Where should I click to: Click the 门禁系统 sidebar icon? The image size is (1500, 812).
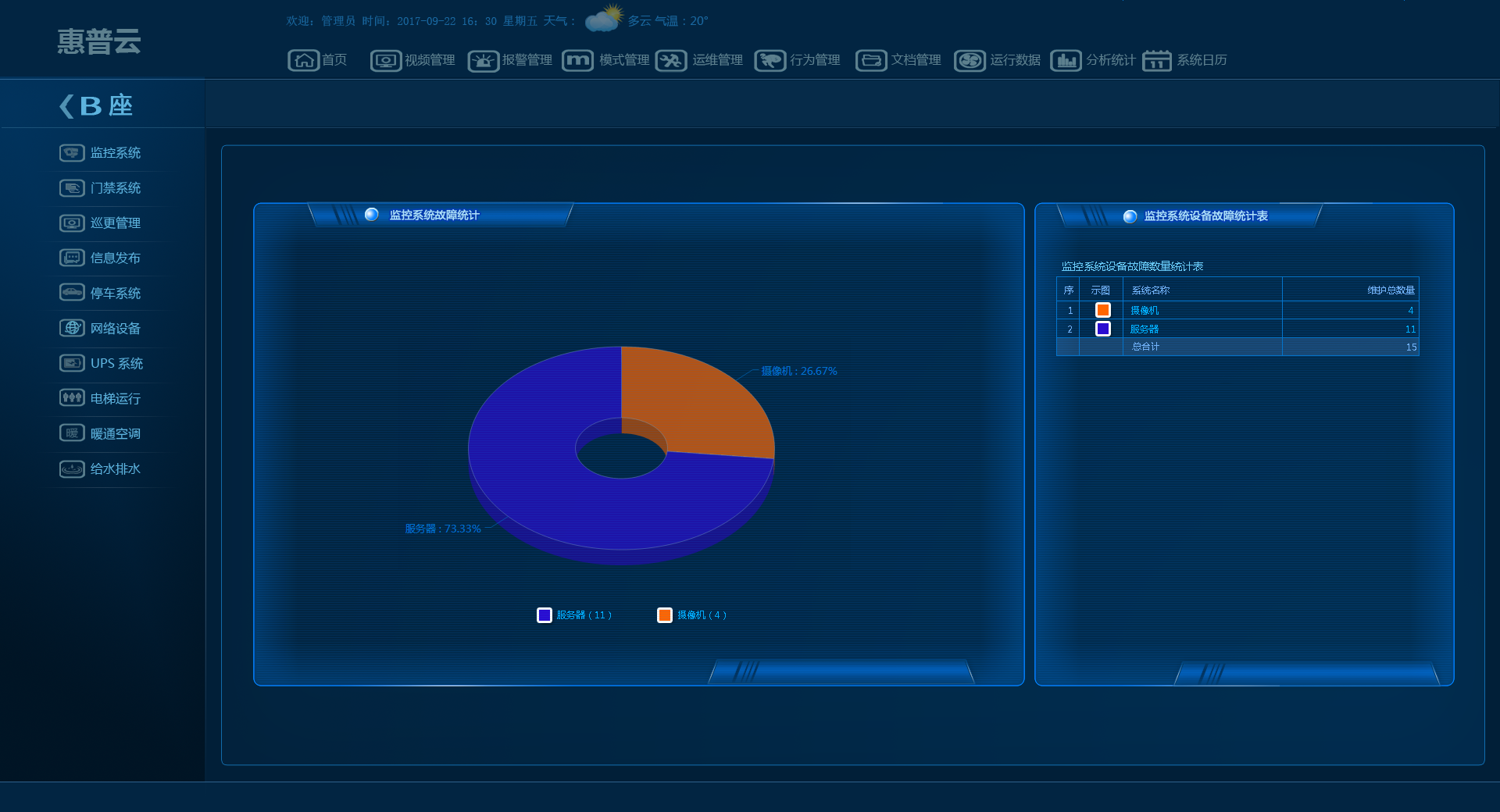[x=72, y=188]
